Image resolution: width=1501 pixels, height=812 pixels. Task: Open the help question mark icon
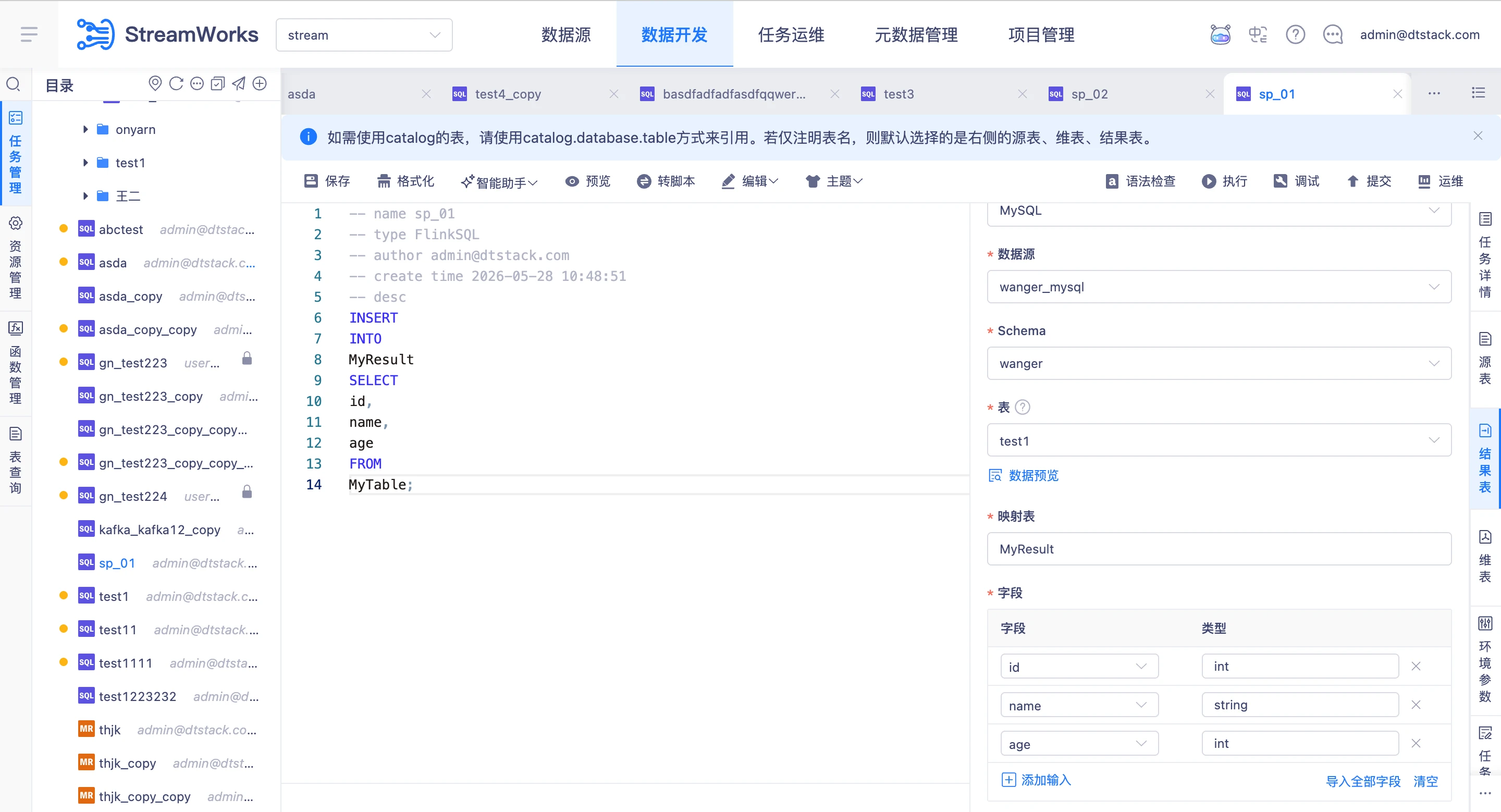[1295, 34]
